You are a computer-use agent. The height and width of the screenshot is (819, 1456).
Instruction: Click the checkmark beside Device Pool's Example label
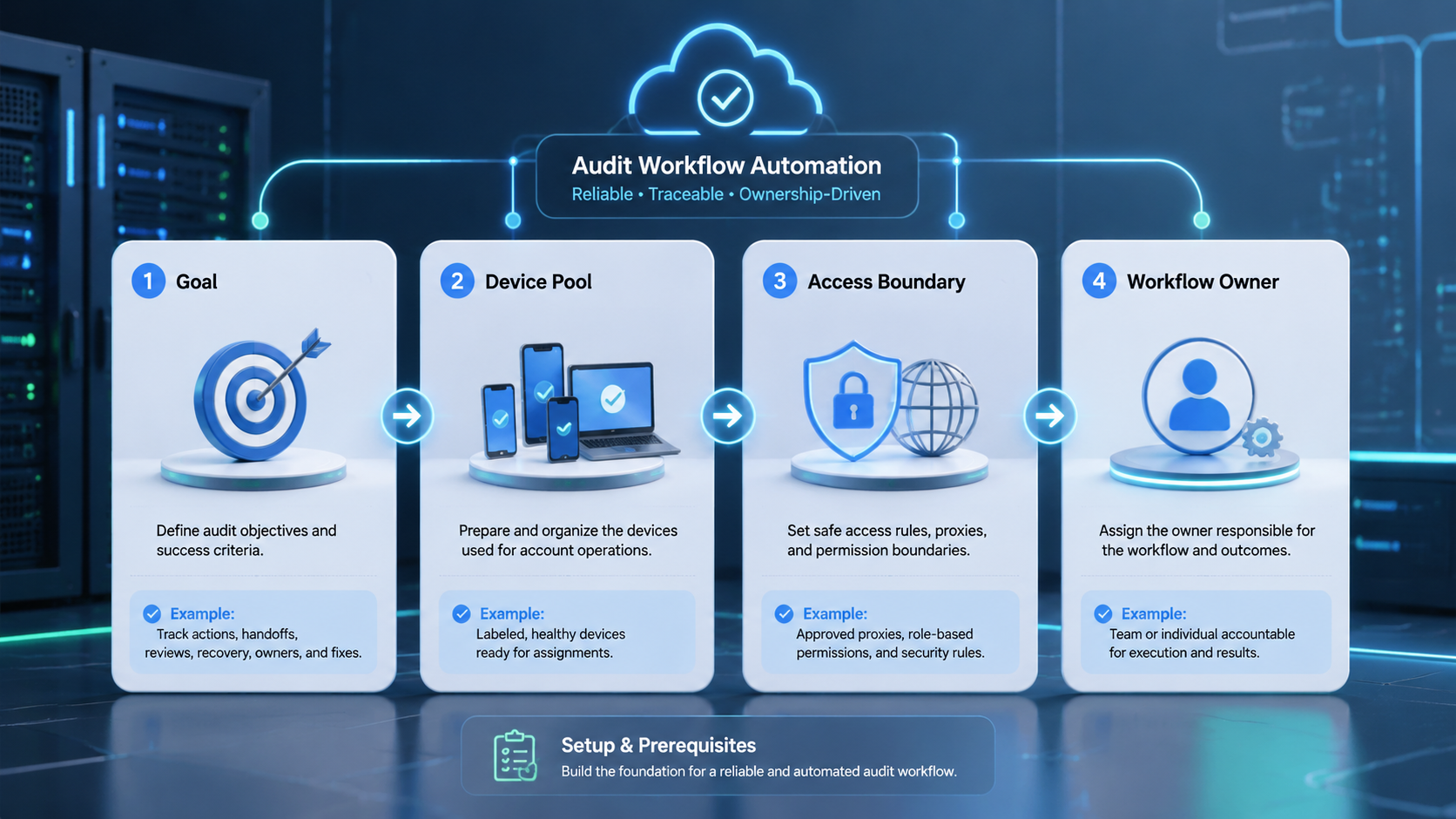pos(462,613)
